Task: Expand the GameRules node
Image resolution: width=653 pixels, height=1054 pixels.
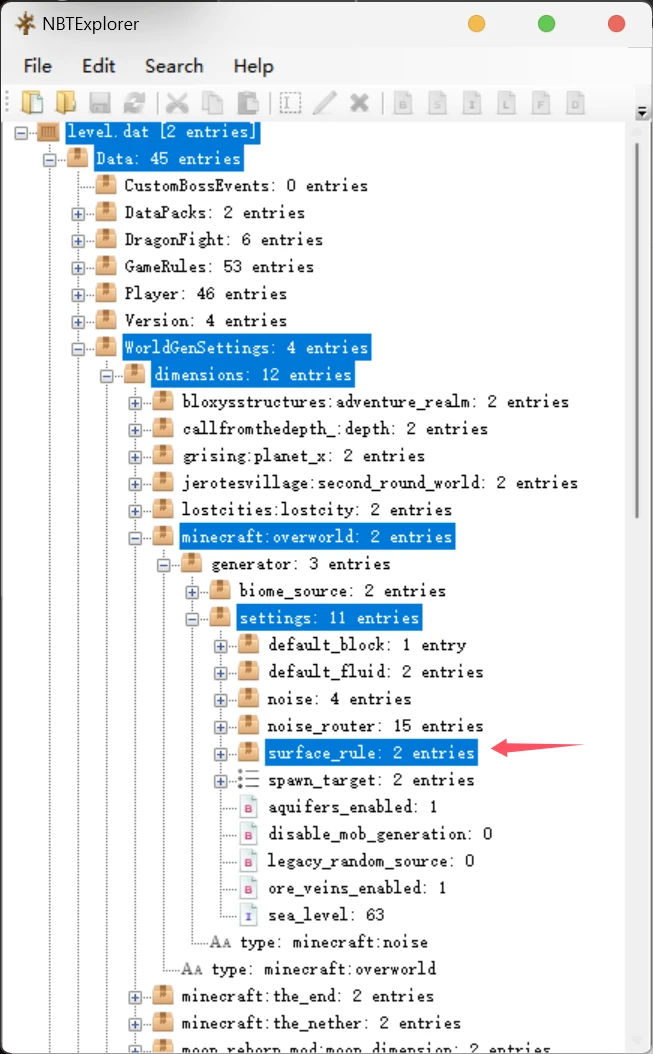Action: 78,268
